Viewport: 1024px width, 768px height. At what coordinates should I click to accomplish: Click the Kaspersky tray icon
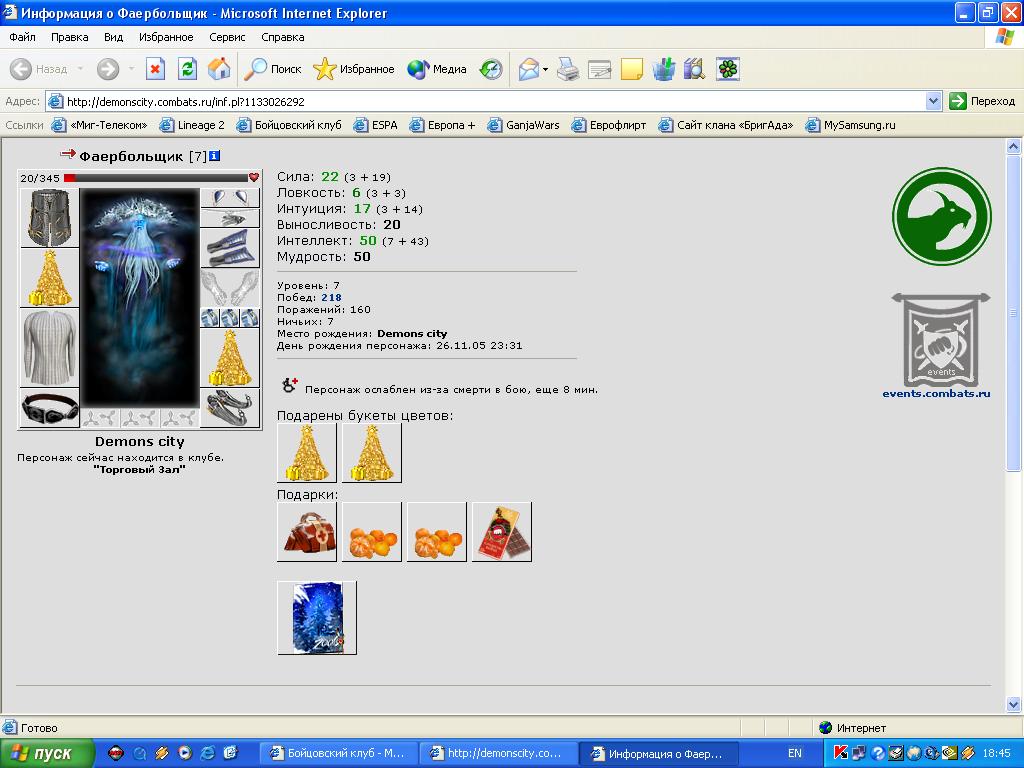[840, 753]
